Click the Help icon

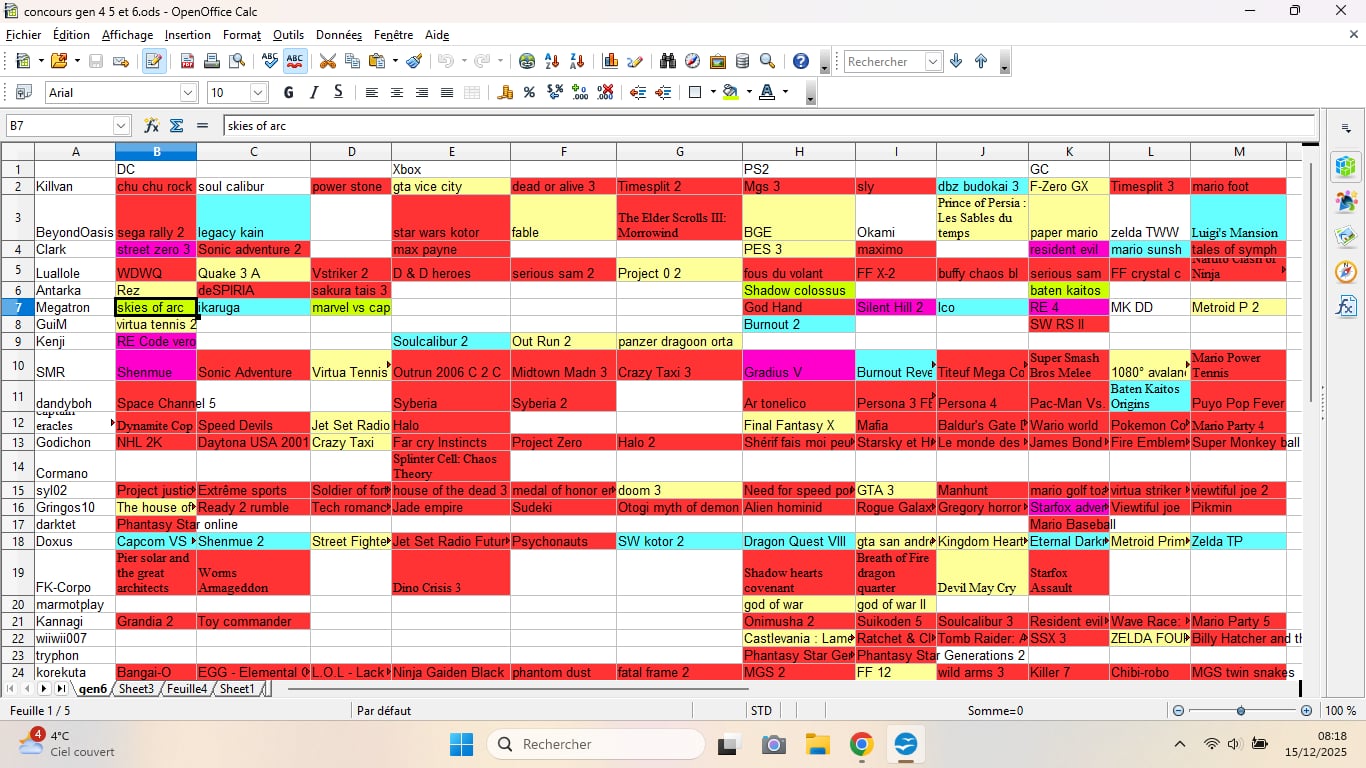pyautogui.click(x=801, y=61)
